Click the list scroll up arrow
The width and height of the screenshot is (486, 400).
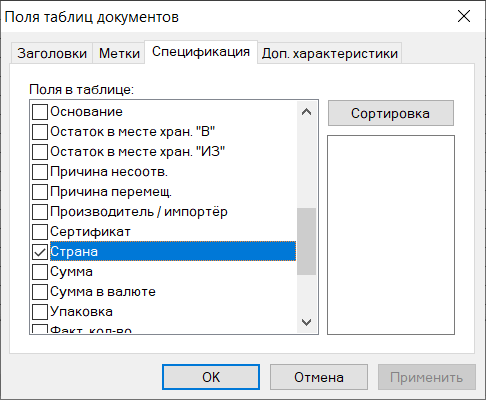tap(306, 112)
